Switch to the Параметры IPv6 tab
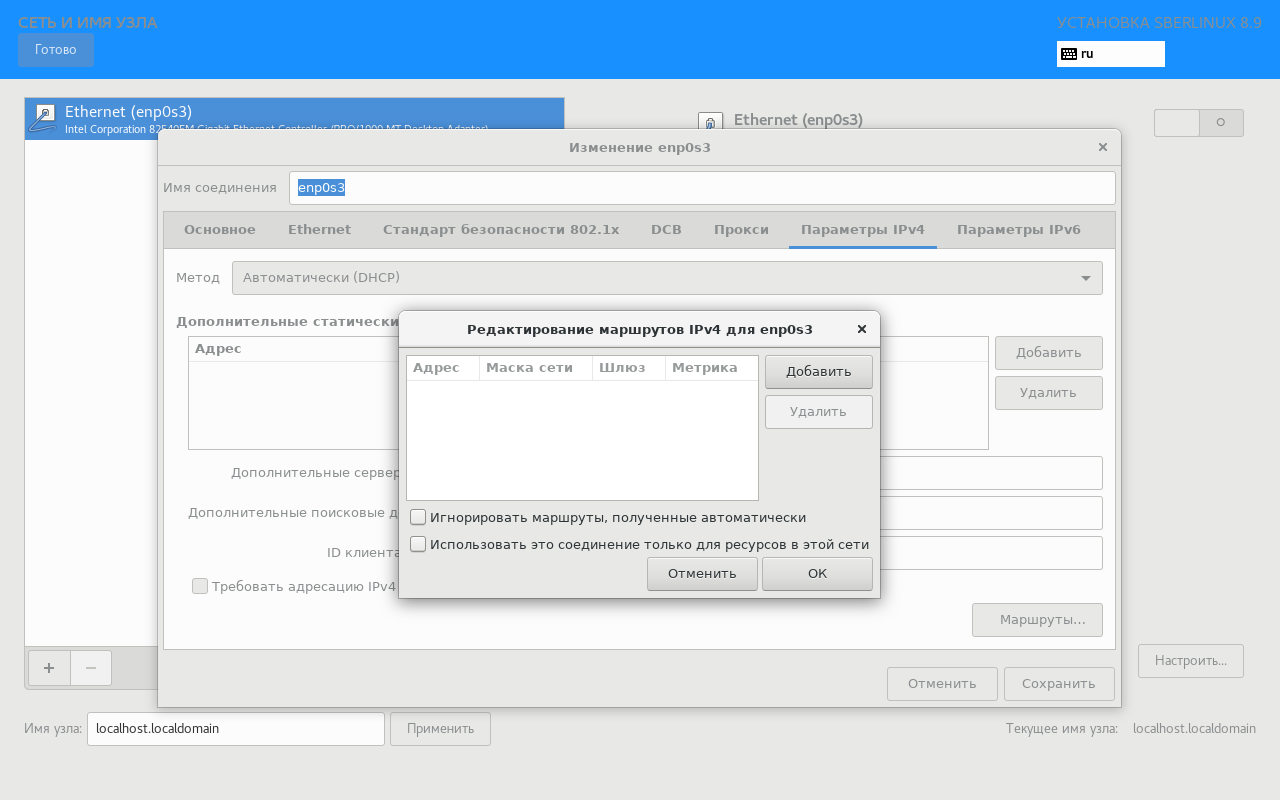The width and height of the screenshot is (1280, 800). click(1018, 229)
